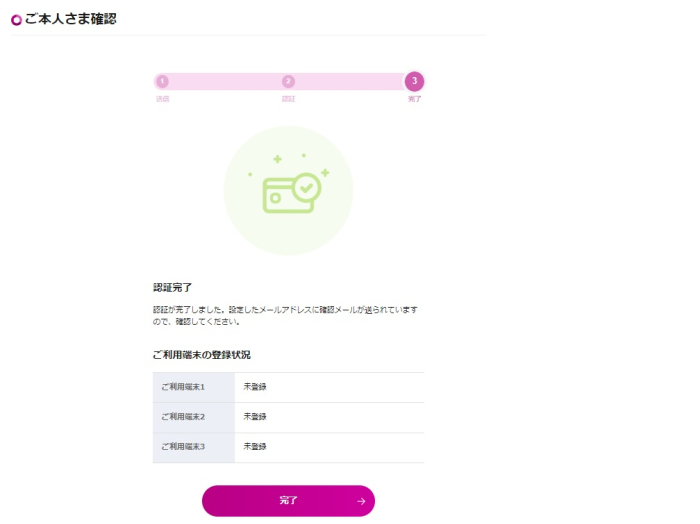This screenshot has height=524, width=700.
Task: Click step 3 完了 circle in progress bar
Action: pos(414,81)
